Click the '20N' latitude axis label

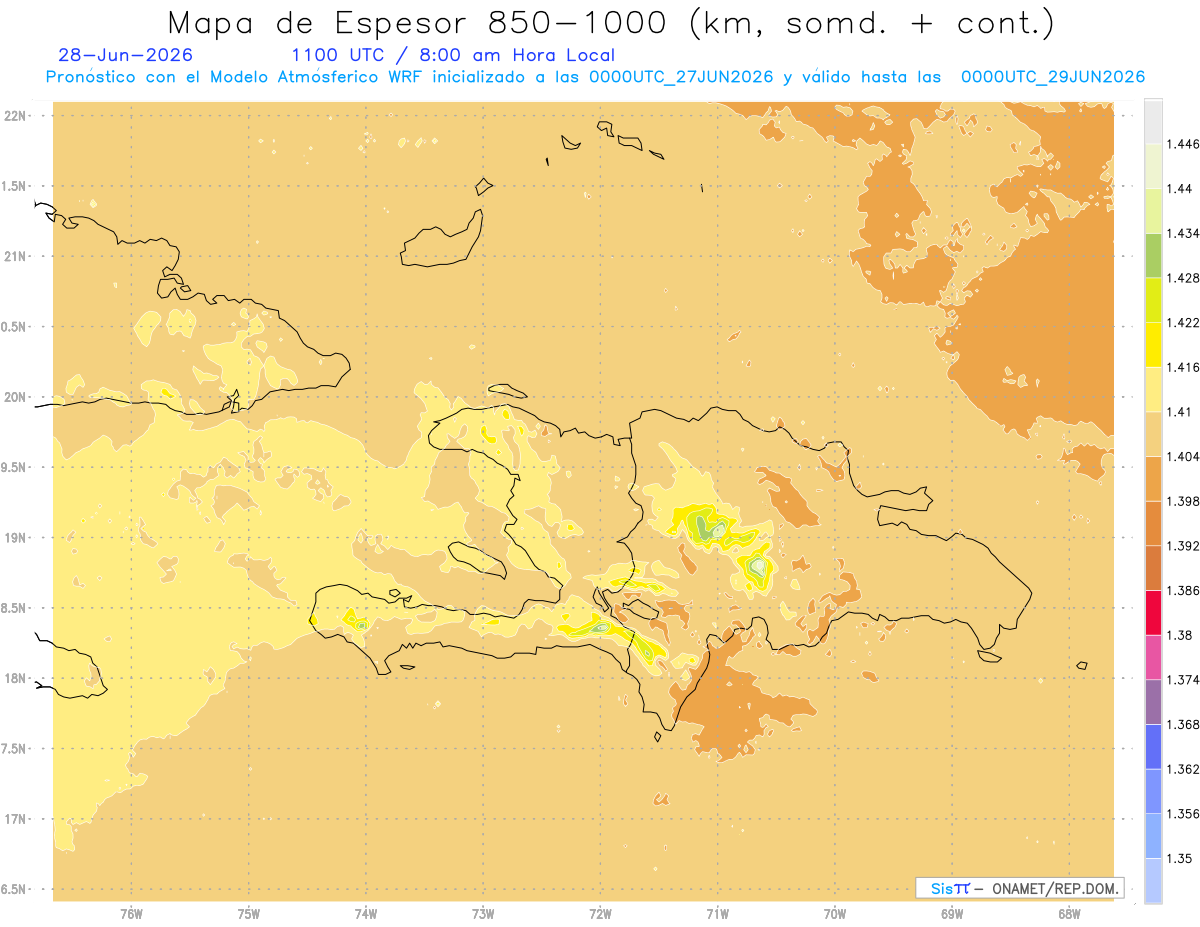point(15,397)
